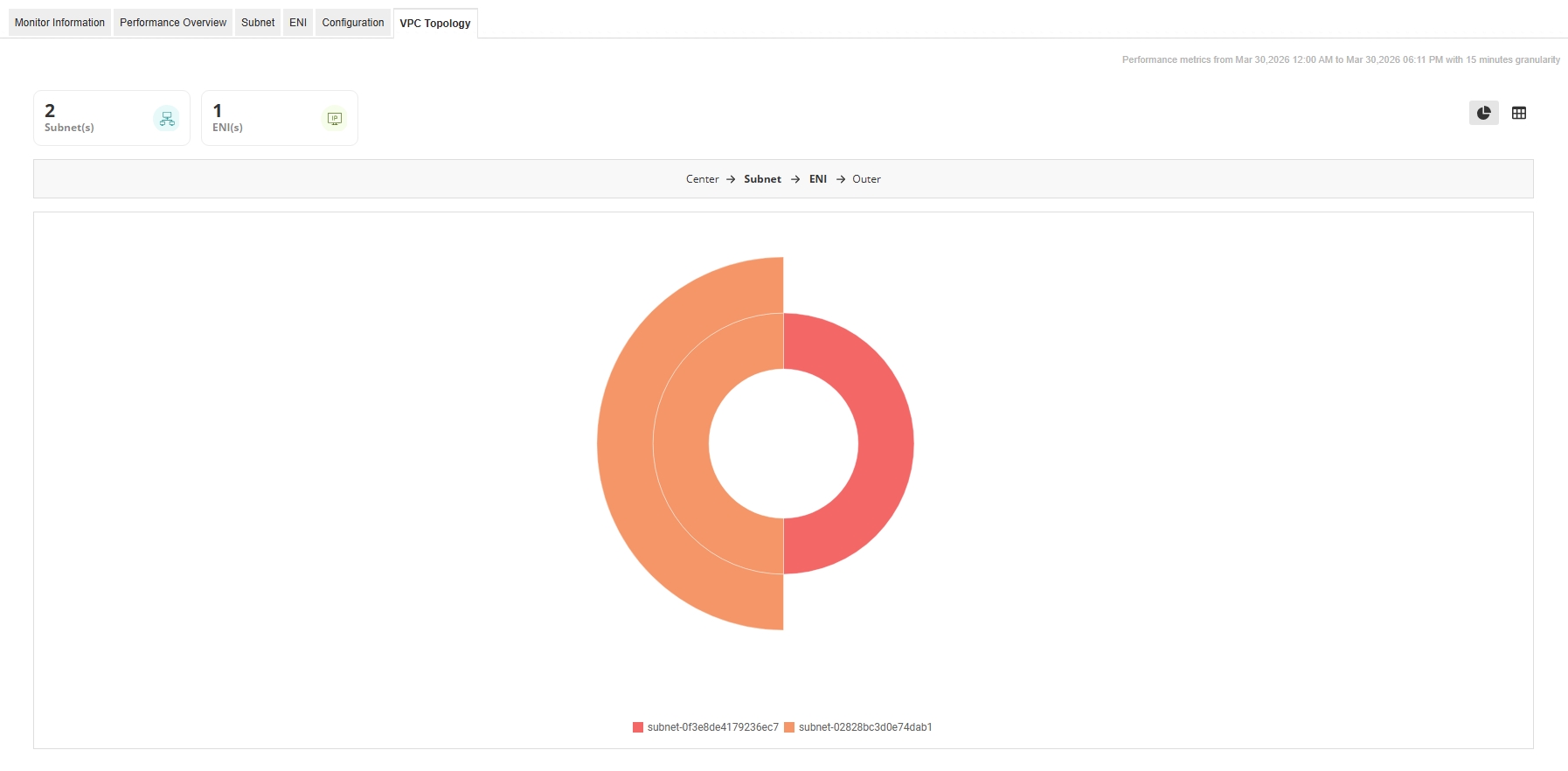
Task: Click the ENI IP monitor icon
Action: (x=334, y=118)
